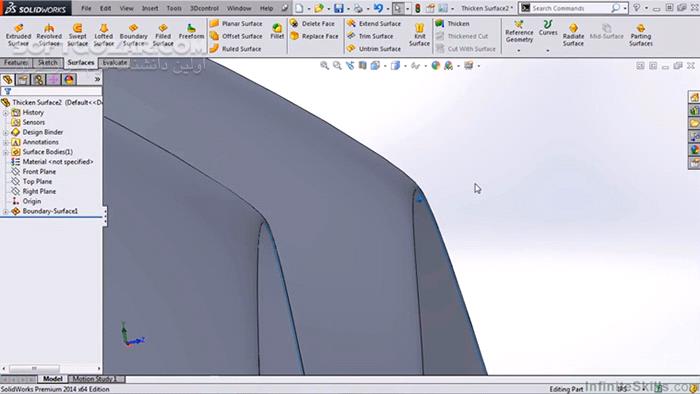Click the Planar Surface command
Screen dimensions: 700x394
236,23
